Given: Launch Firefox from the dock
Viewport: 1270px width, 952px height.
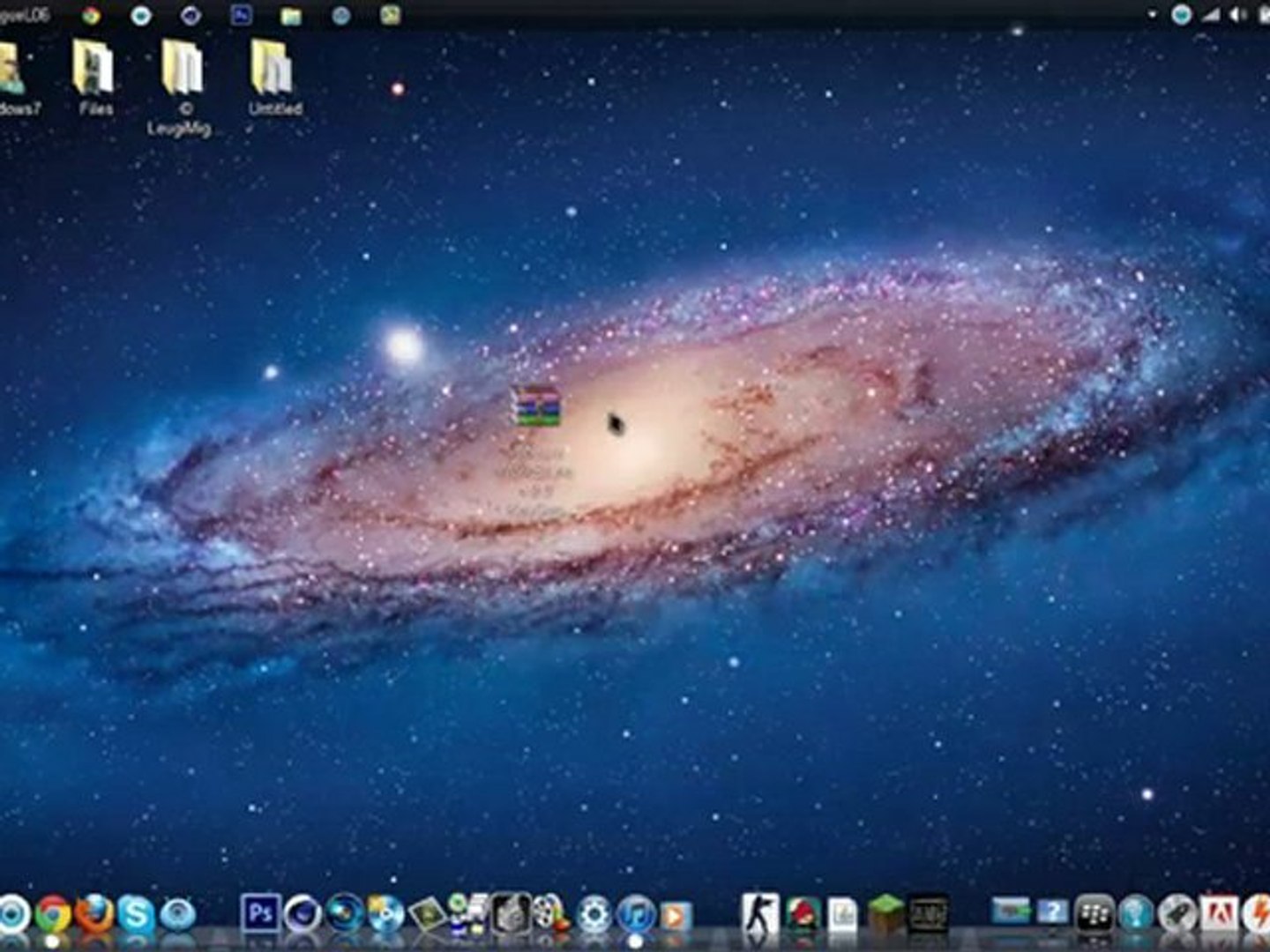Looking at the screenshot, I should pos(94,914).
